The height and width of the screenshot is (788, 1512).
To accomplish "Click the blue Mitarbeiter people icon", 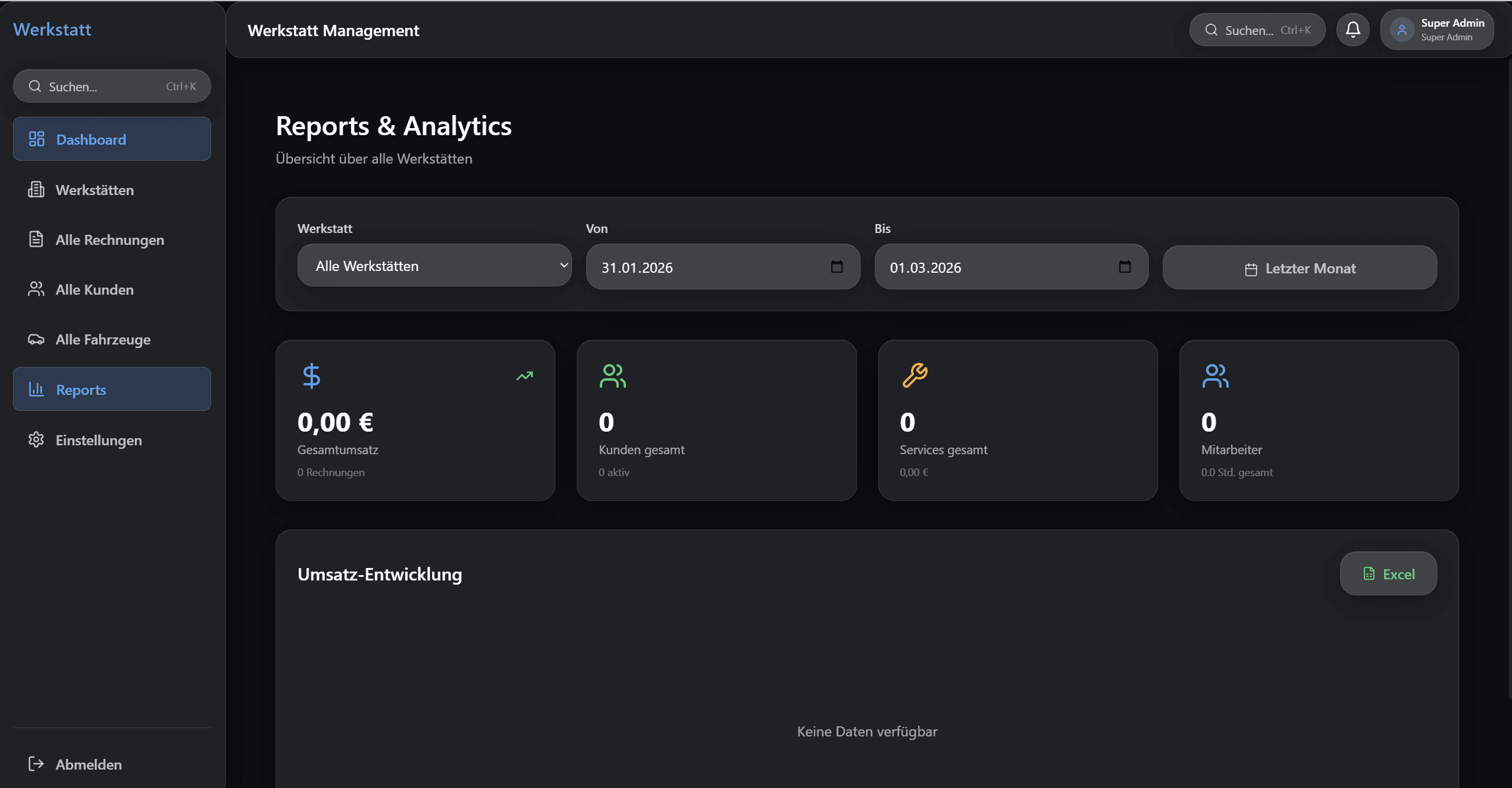I will click(x=1215, y=376).
